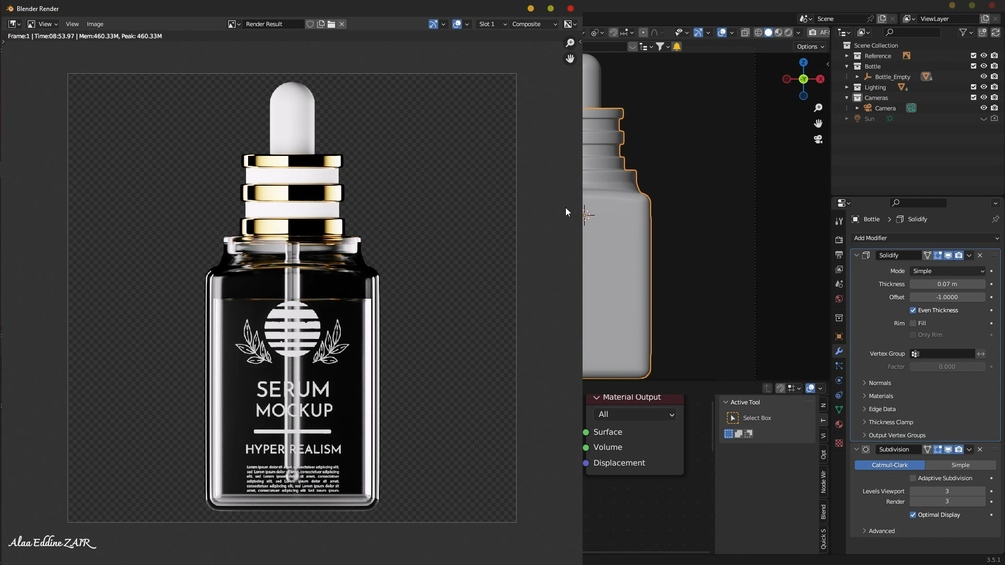This screenshot has height=565, width=1005.
Task: Open the Quick S sidebar tab
Action: (x=824, y=539)
